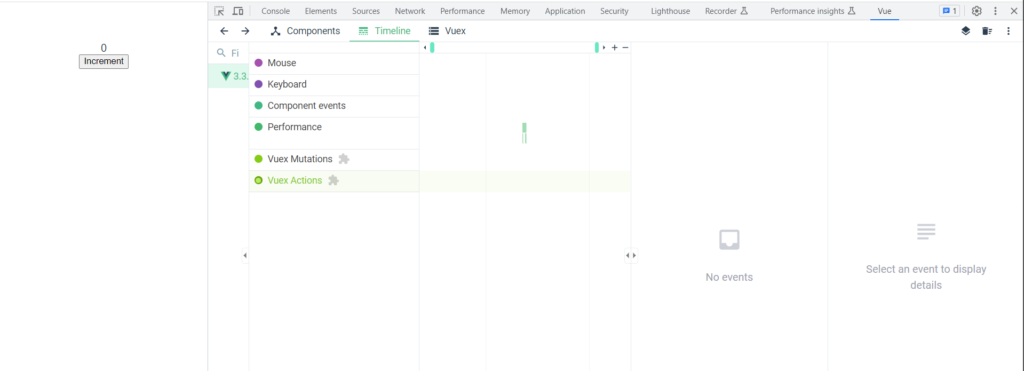Screen dimensions: 1024x371
Task: Select the Vuex Actions layer label
Action: click(295, 180)
